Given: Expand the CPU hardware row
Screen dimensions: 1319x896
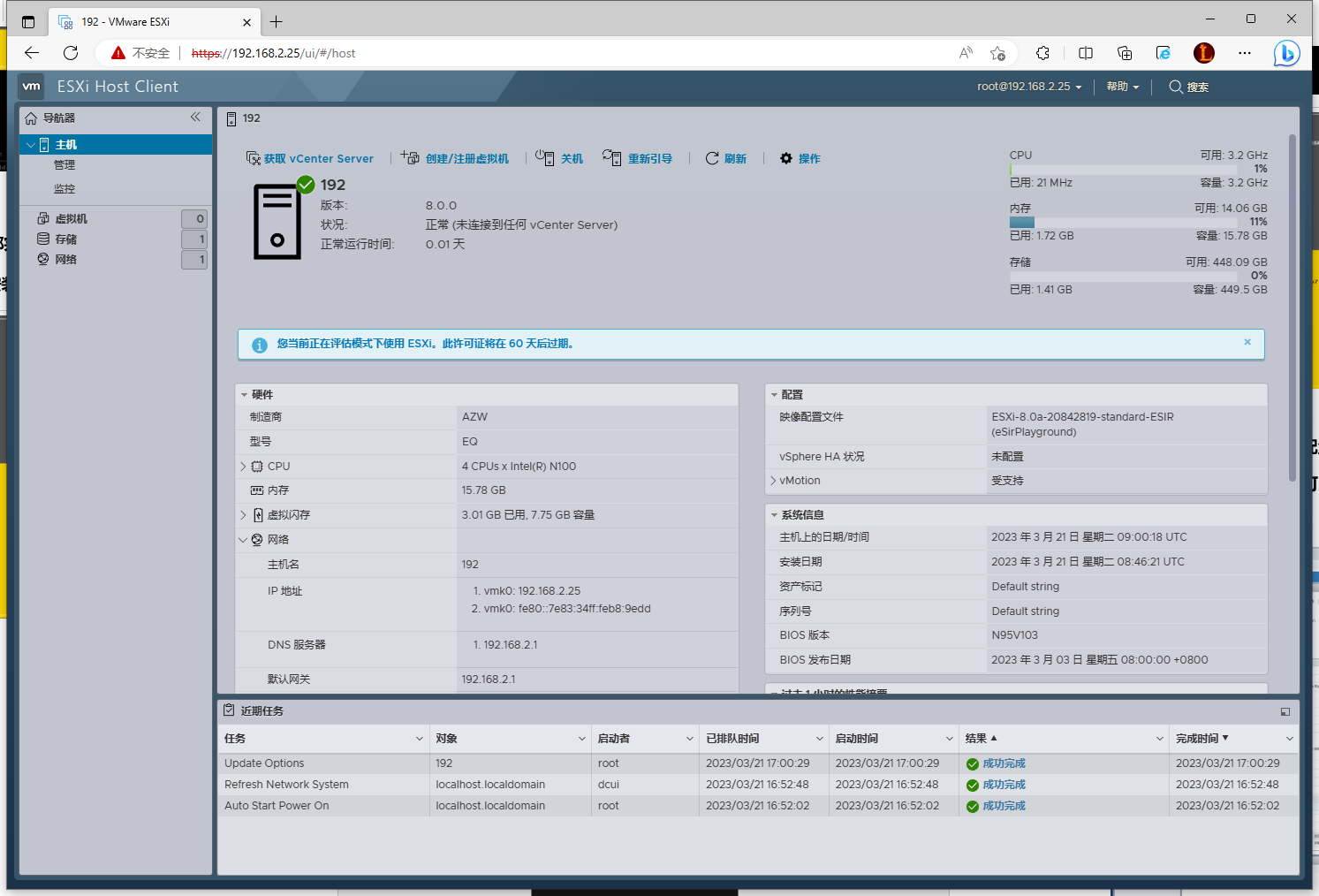Looking at the screenshot, I should [243, 467].
